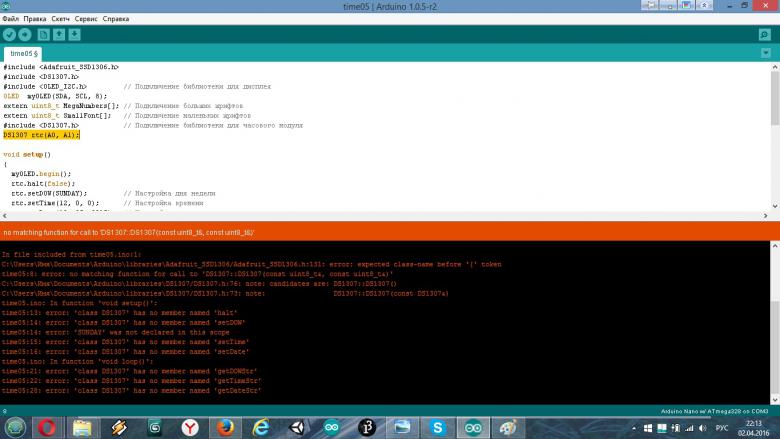Click the '#include <OLED_I2C.h>' code line
Image resolution: width=780 pixels, height=439 pixels.
pos(45,87)
